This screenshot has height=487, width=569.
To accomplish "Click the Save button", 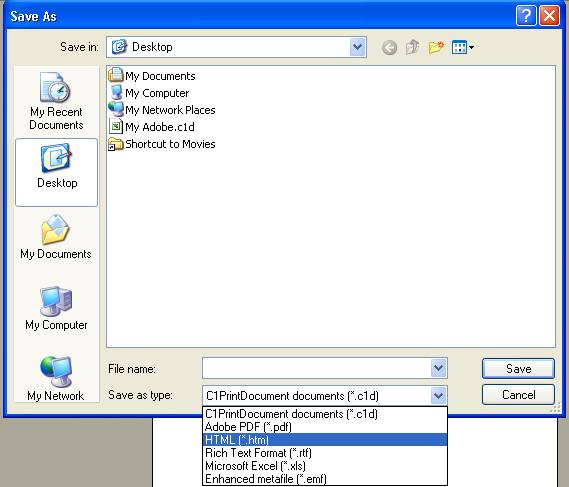I will [x=518, y=369].
